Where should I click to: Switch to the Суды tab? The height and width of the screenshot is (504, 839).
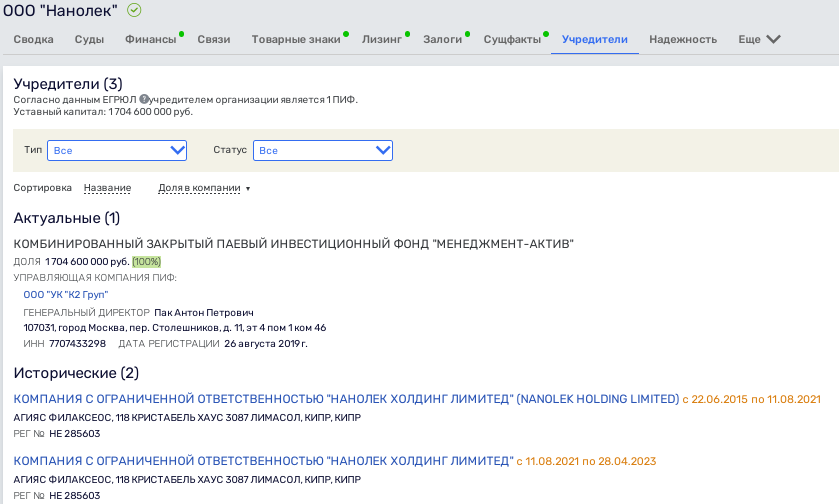coord(89,39)
